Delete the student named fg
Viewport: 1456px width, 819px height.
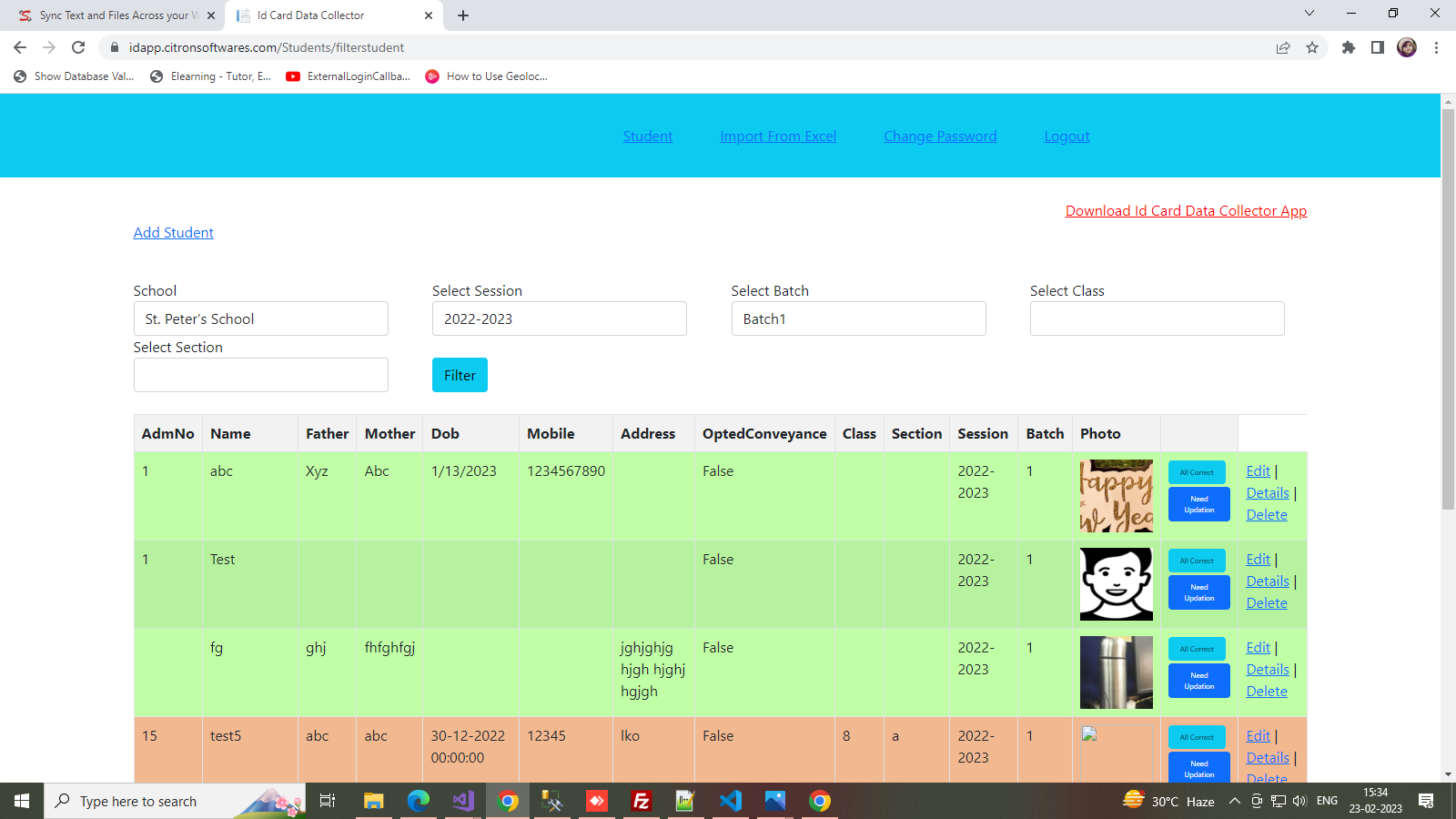pyautogui.click(x=1266, y=692)
